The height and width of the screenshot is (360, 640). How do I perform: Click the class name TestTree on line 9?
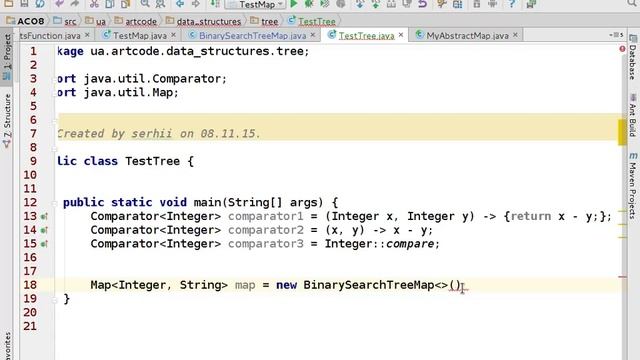coord(152,161)
